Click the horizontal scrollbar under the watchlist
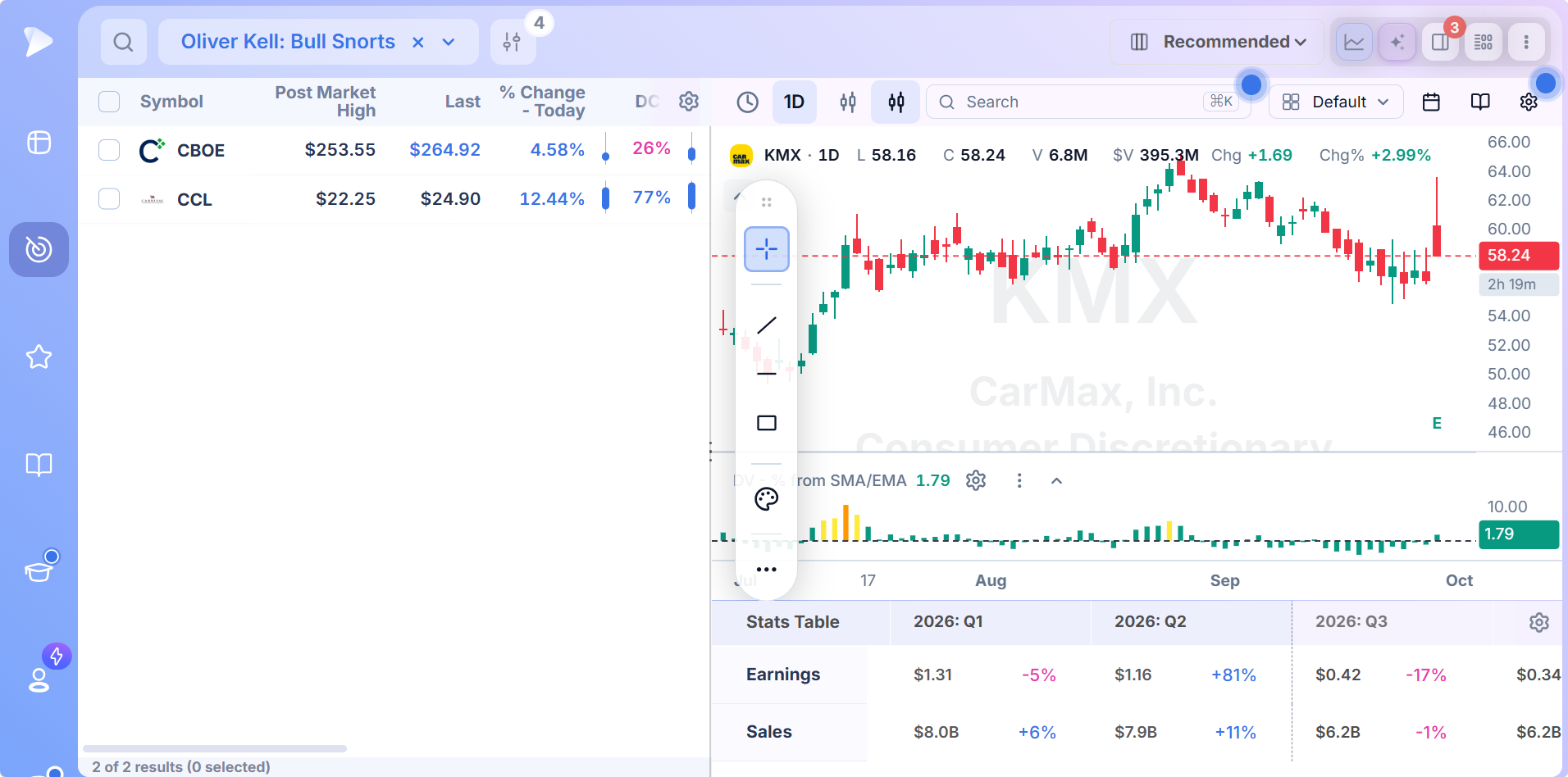 (215, 748)
